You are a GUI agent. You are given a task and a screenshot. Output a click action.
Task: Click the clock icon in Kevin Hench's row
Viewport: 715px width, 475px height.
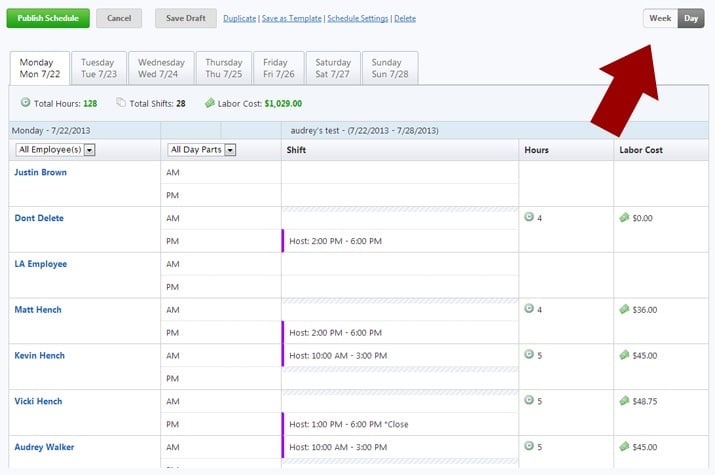[529, 355]
